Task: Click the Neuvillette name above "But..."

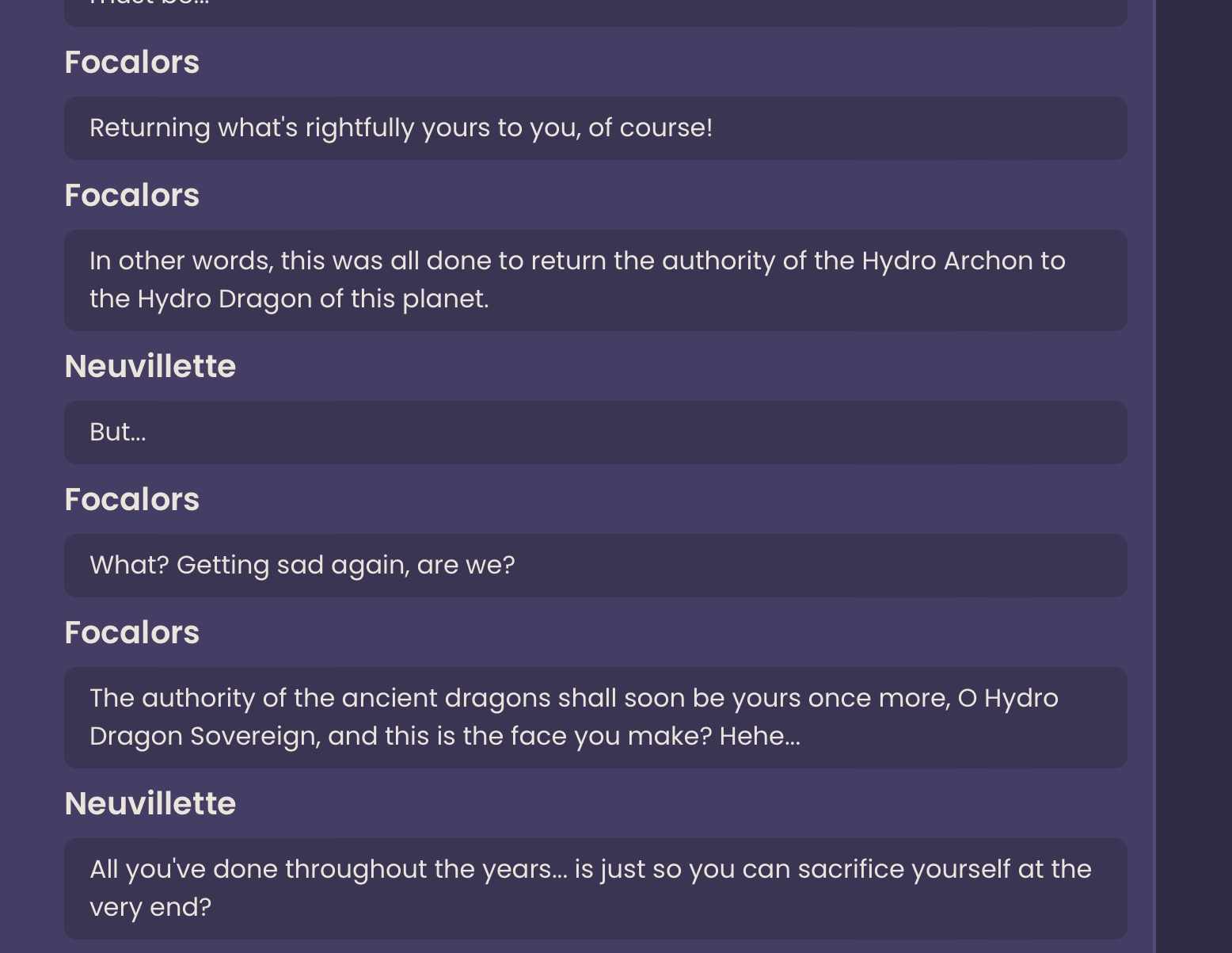Action: [150, 367]
